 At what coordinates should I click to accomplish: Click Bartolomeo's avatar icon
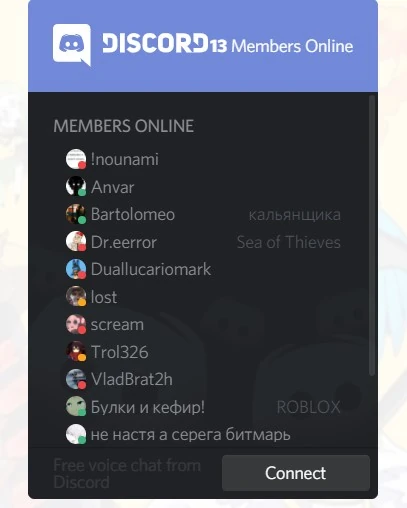coord(76,214)
